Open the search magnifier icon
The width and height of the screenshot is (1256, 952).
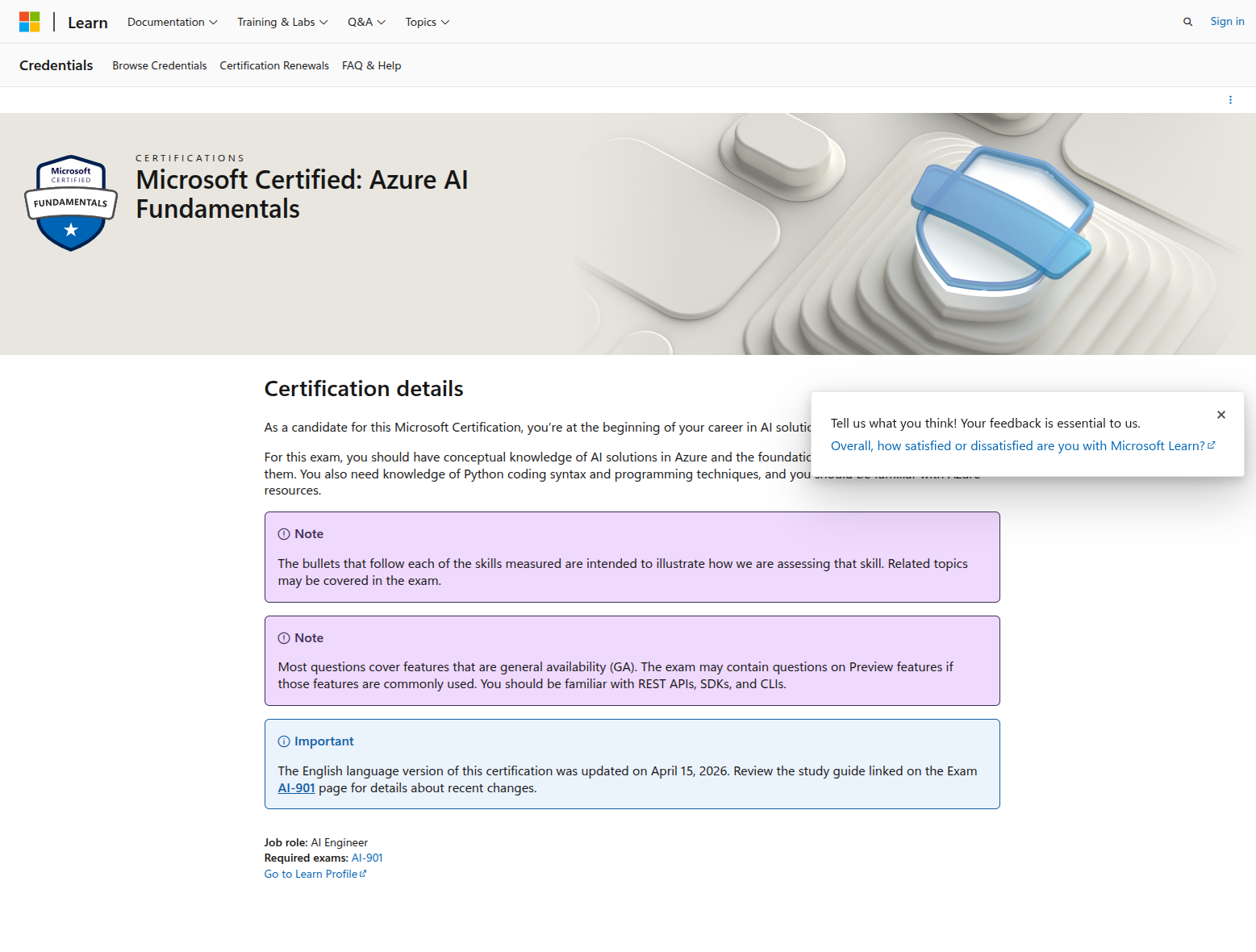click(x=1187, y=22)
